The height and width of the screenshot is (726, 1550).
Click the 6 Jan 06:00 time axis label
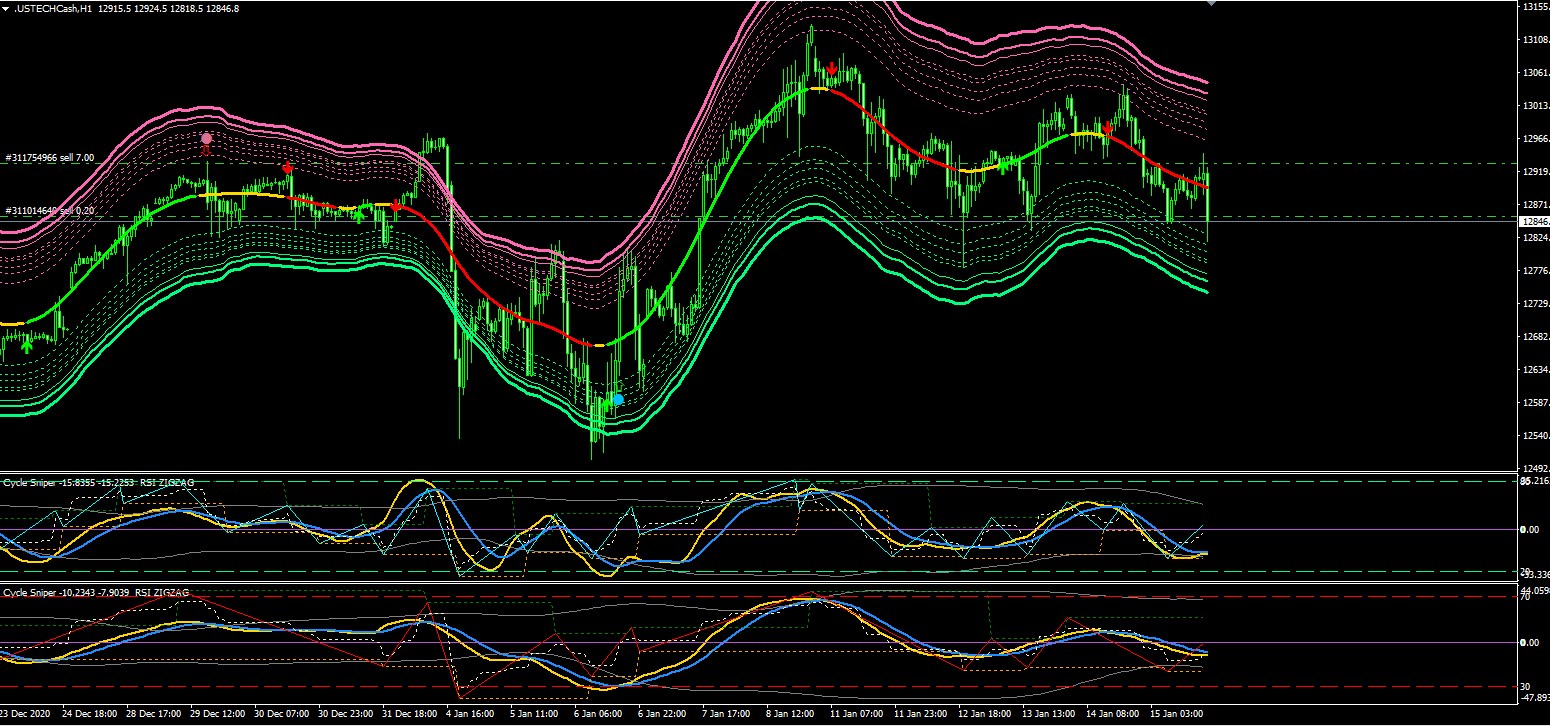597,715
